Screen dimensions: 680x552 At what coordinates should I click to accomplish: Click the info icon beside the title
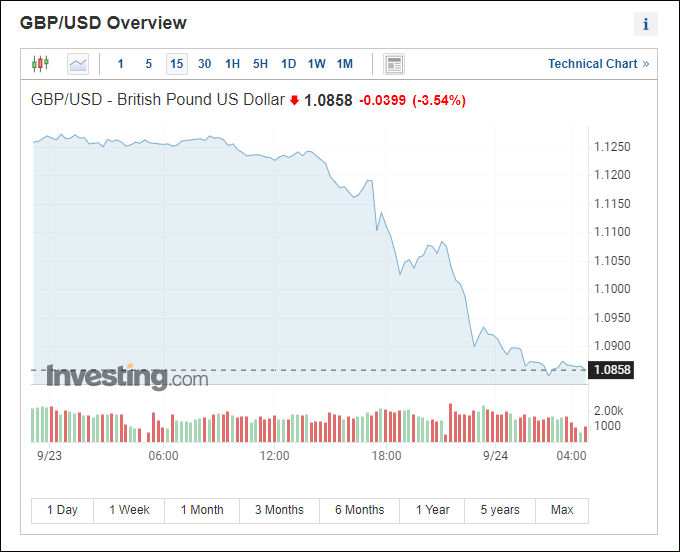pos(646,24)
